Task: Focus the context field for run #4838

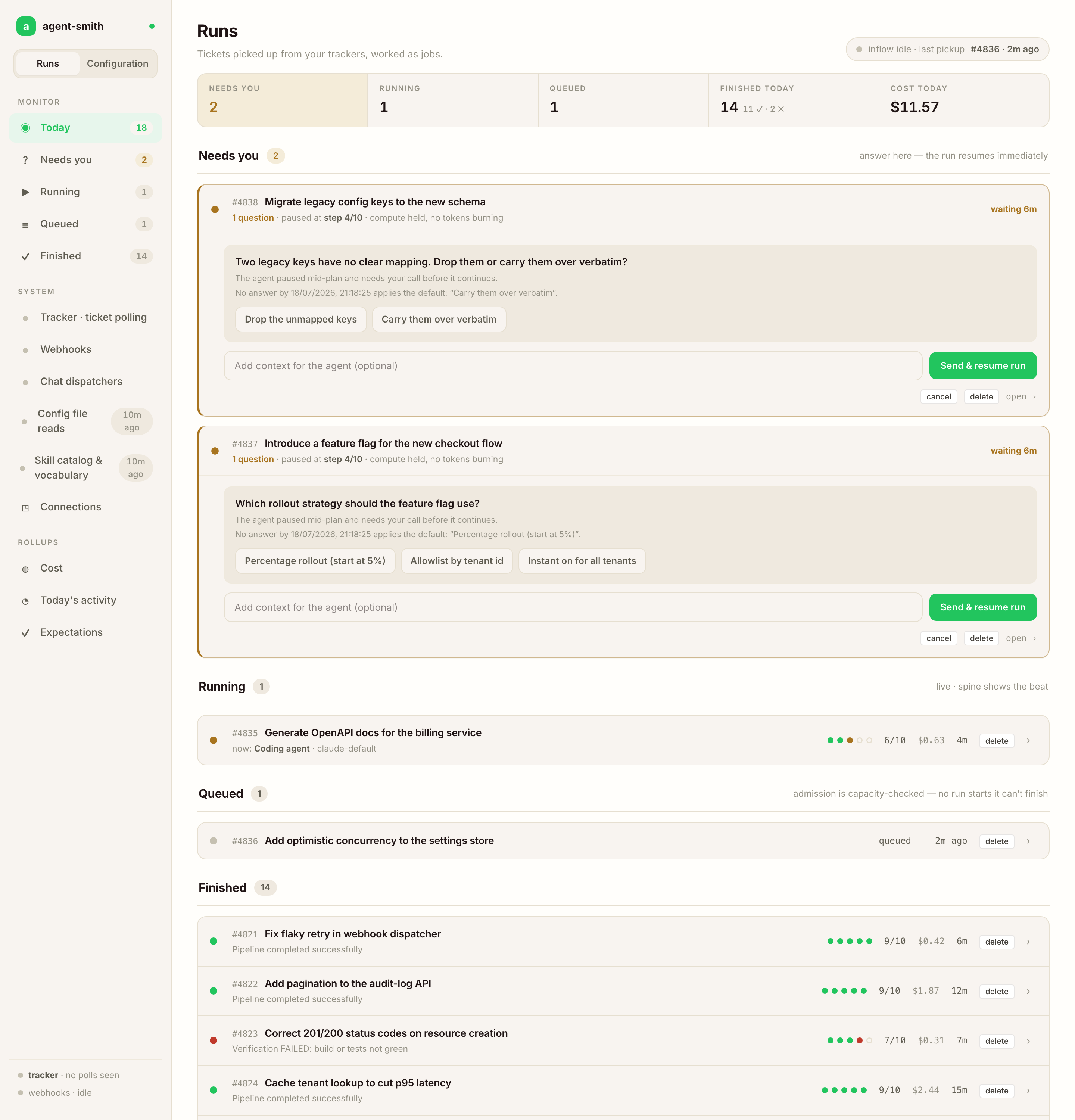Action: (x=573, y=366)
